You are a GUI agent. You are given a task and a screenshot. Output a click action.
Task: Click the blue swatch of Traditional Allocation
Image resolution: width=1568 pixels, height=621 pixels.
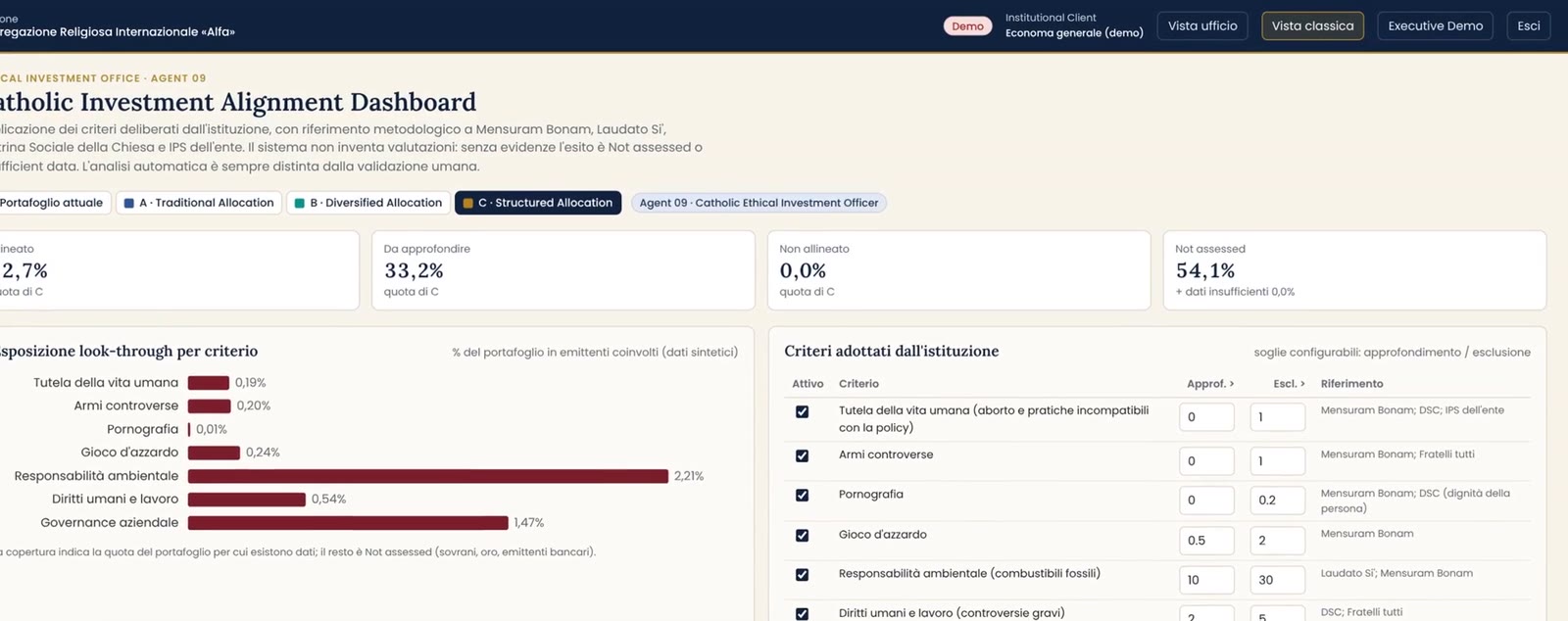[x=128, y=203]
